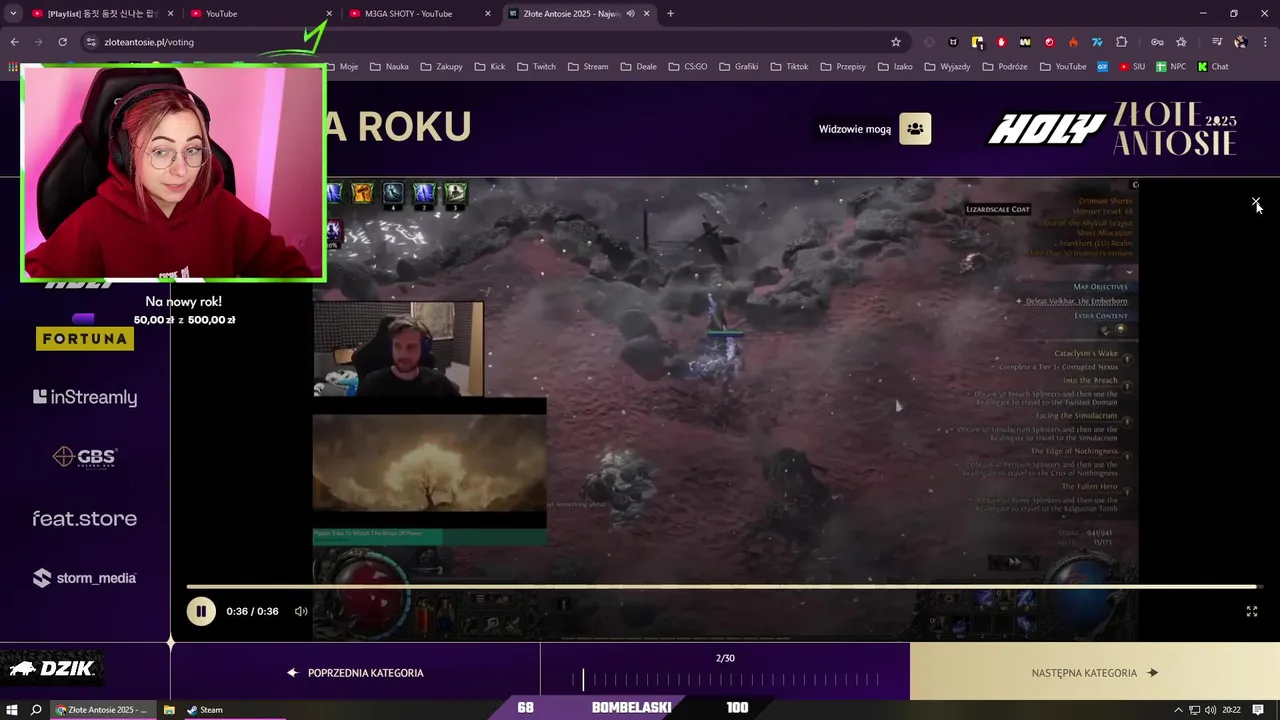This screenshot has width=1280, height=720.
Task: Bookmark this page with the star icon
Action: [x=896, y=42]
